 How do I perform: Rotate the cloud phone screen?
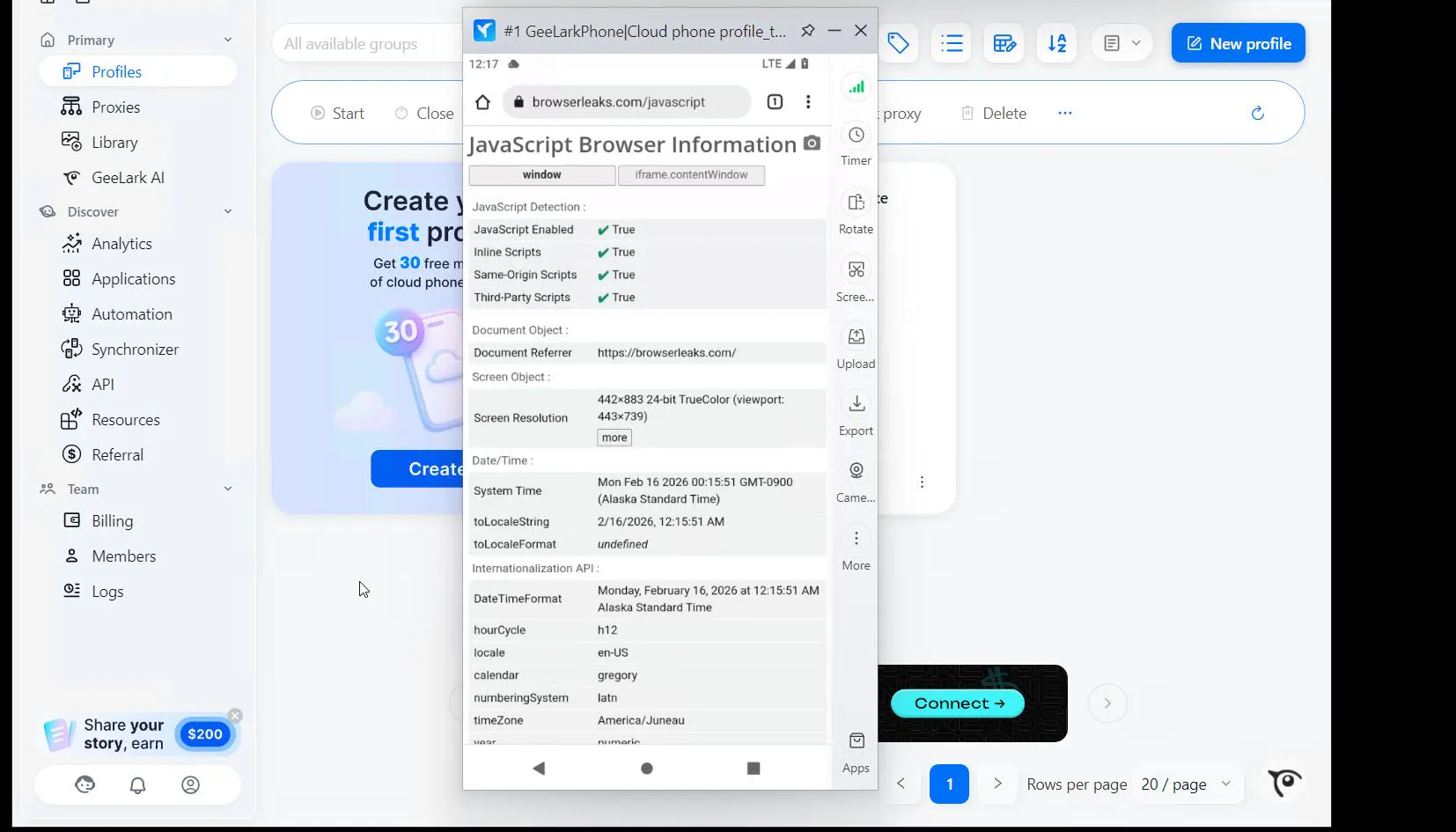pos(856,212)
